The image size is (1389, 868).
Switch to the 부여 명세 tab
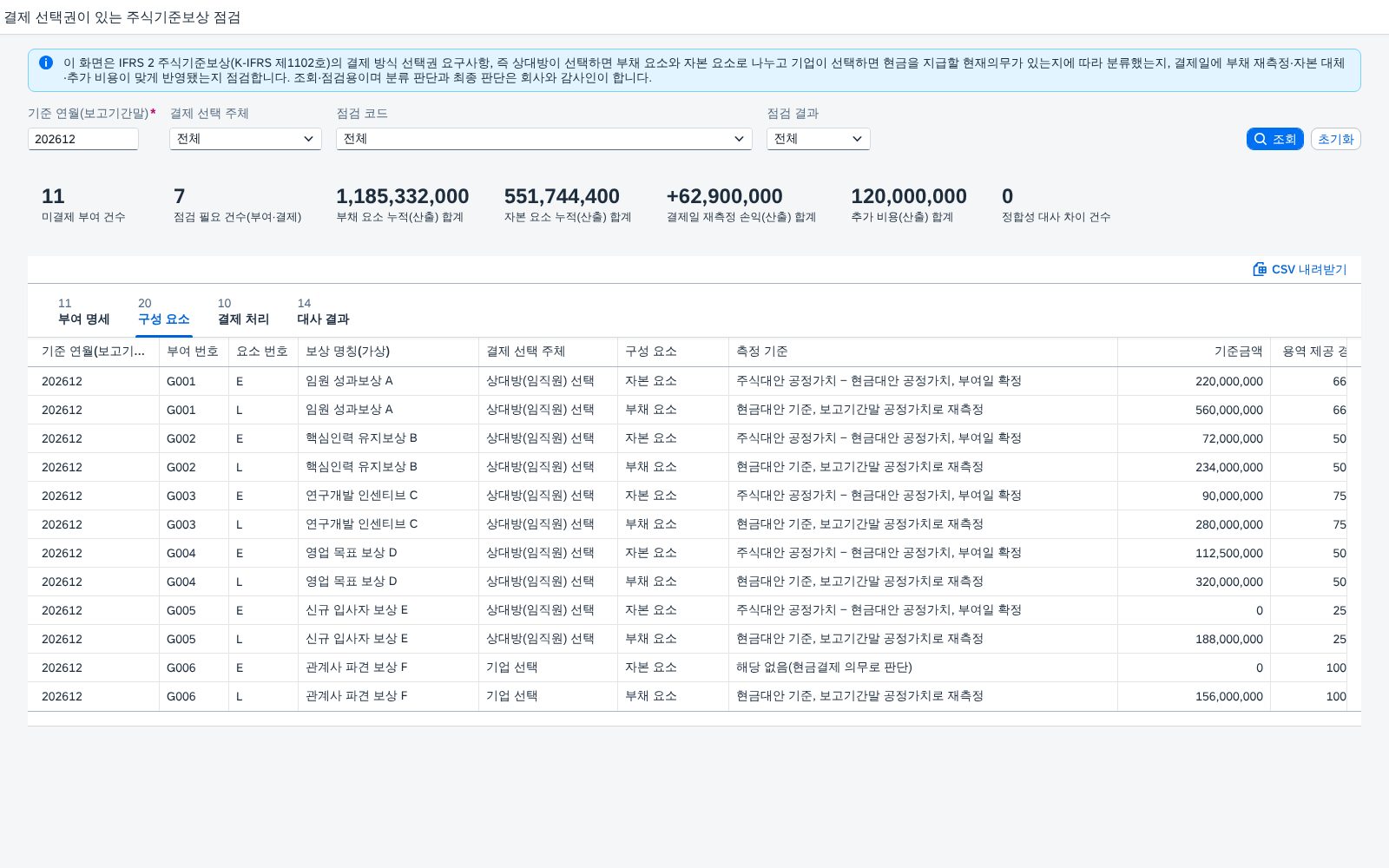pos(83,312)
